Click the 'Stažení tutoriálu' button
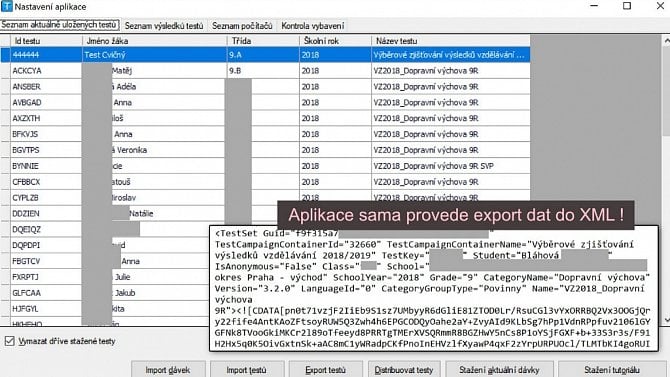The height and width of the screenshot is (377, 670). [612, 370]
